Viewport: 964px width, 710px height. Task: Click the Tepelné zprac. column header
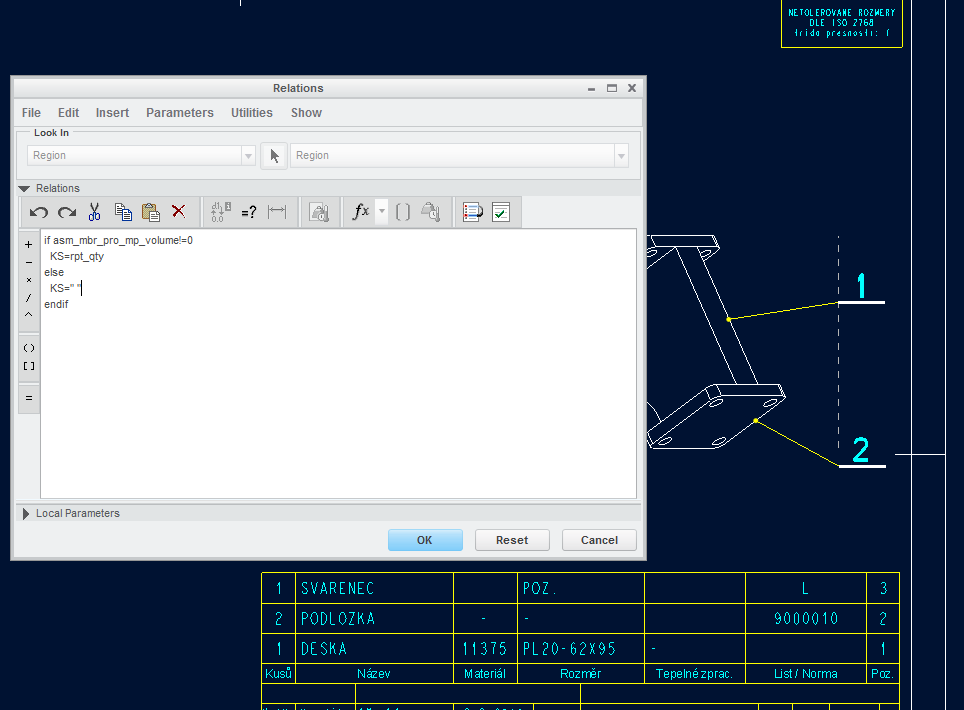[694, 674]
